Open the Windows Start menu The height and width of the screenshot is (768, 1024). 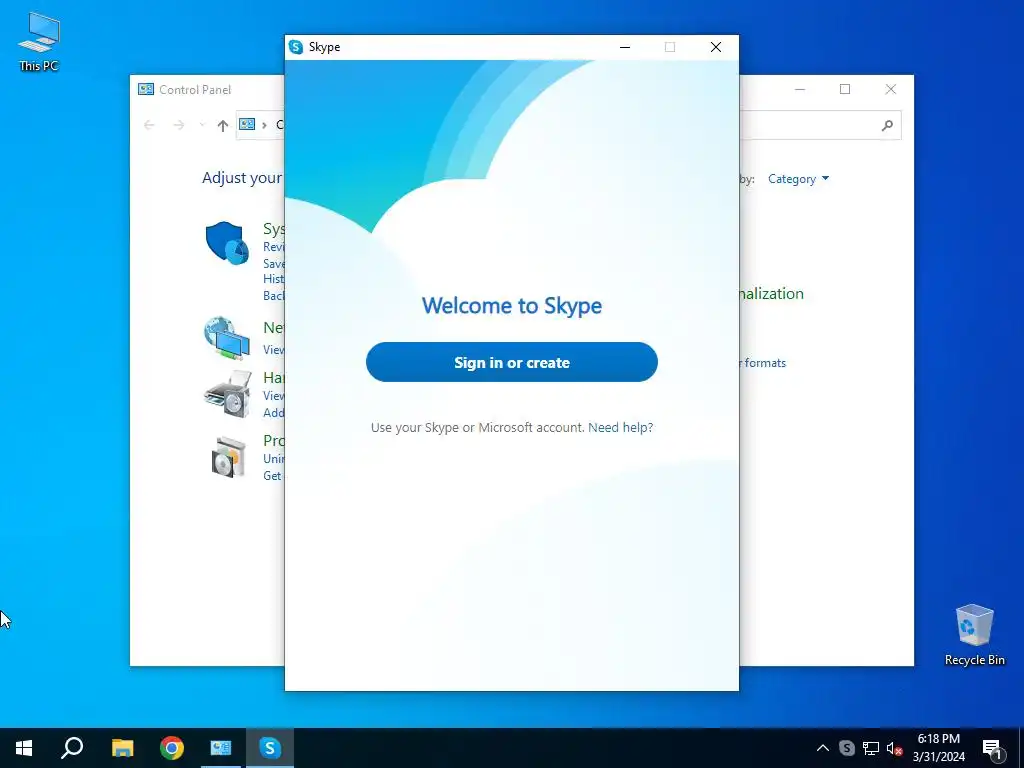[24, 748]
